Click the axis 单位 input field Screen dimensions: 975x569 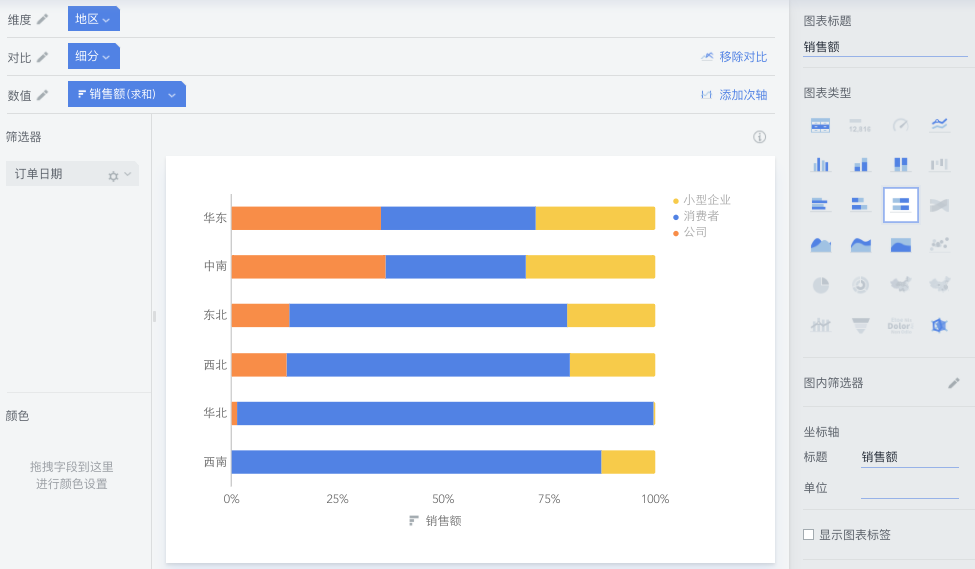click(910, 488)
